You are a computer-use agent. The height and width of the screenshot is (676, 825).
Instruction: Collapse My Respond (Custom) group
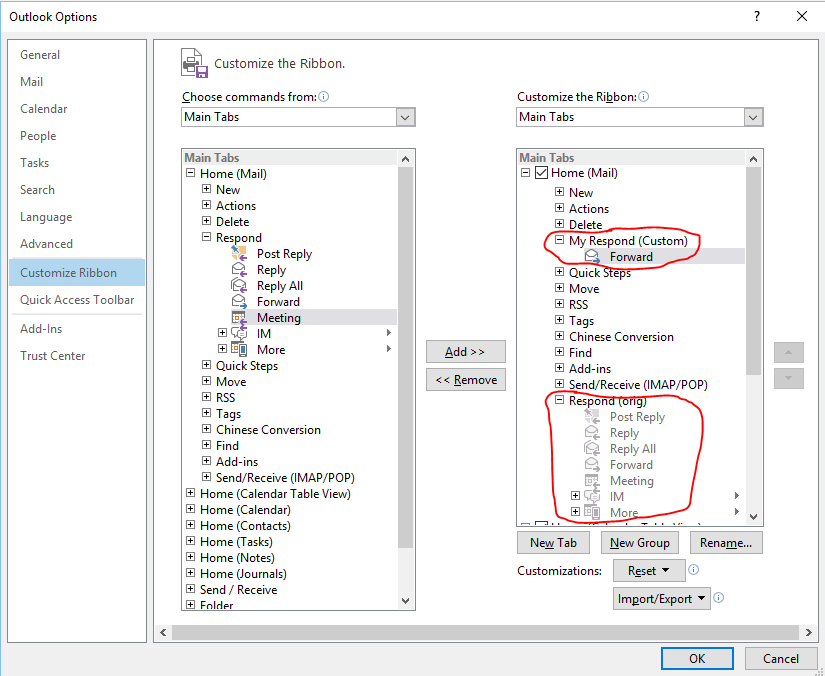click(x=559, y=240)
